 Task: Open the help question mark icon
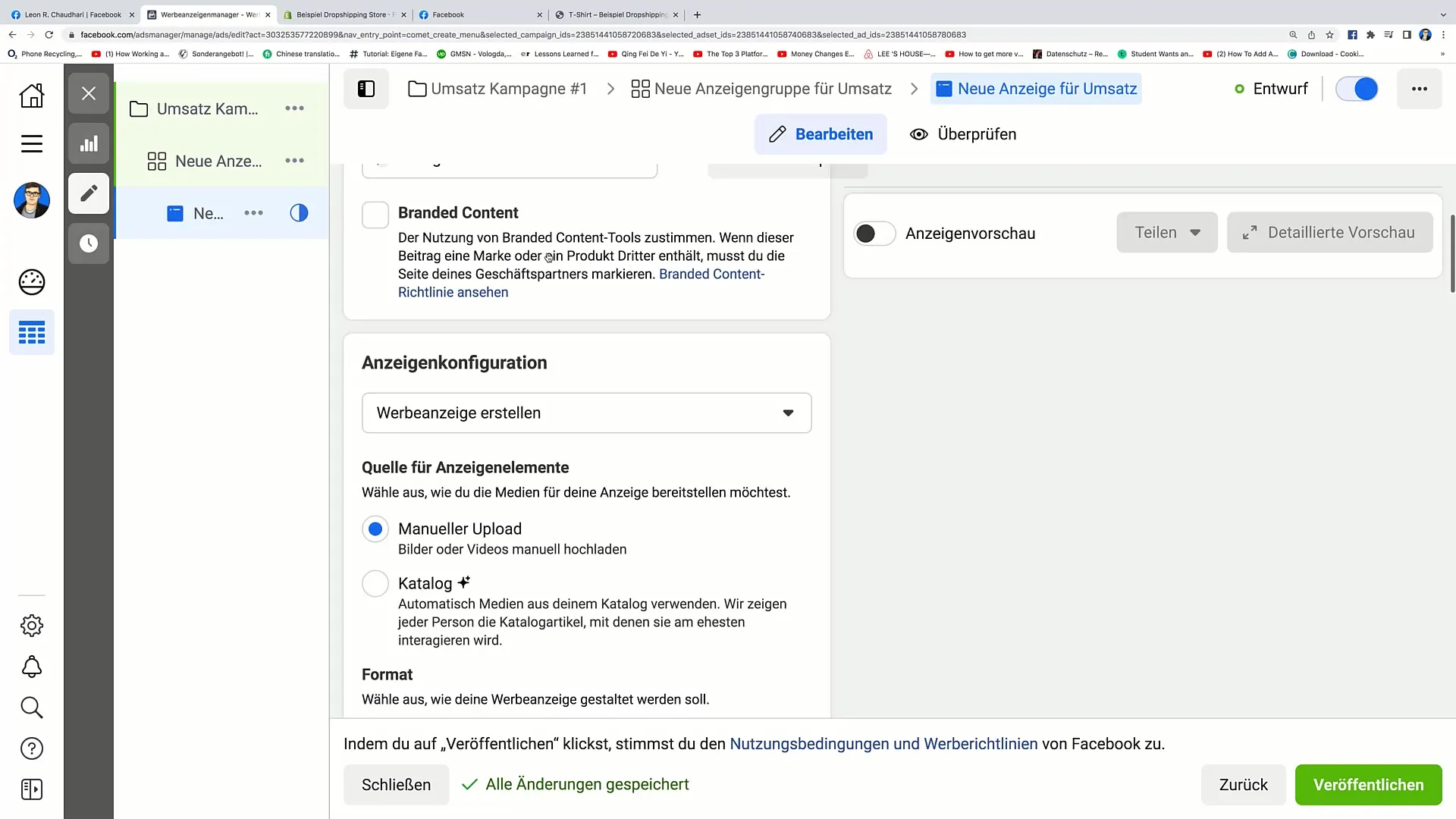32,748
